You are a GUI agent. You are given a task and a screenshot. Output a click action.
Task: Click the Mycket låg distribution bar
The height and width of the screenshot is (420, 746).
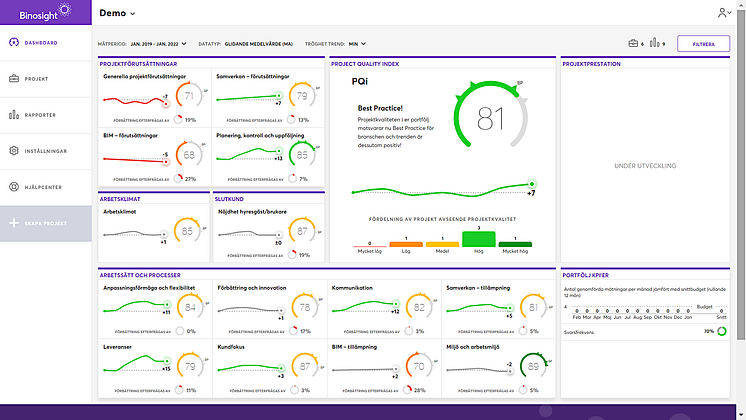point(370,246)
